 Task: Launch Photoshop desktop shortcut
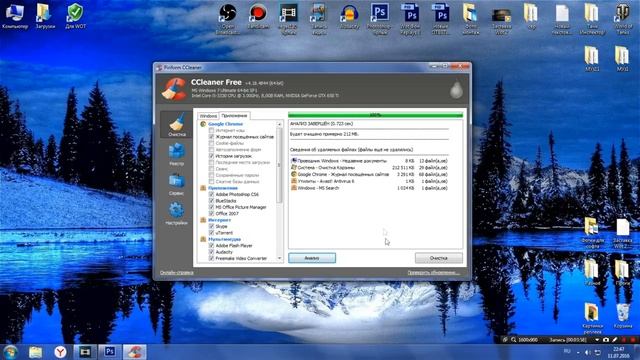(380, 19)
